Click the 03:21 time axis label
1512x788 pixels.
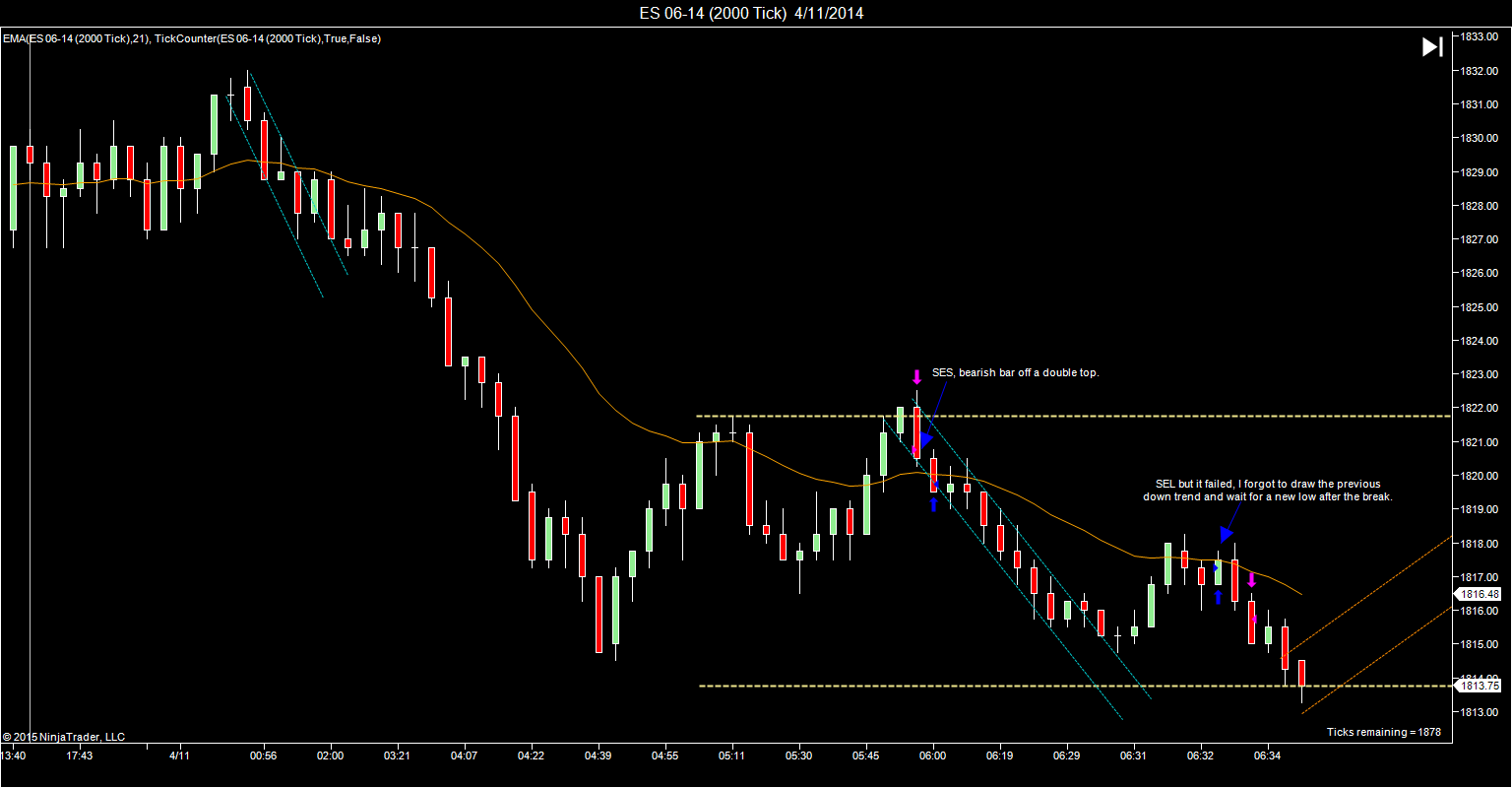click(x=397, y=755)
